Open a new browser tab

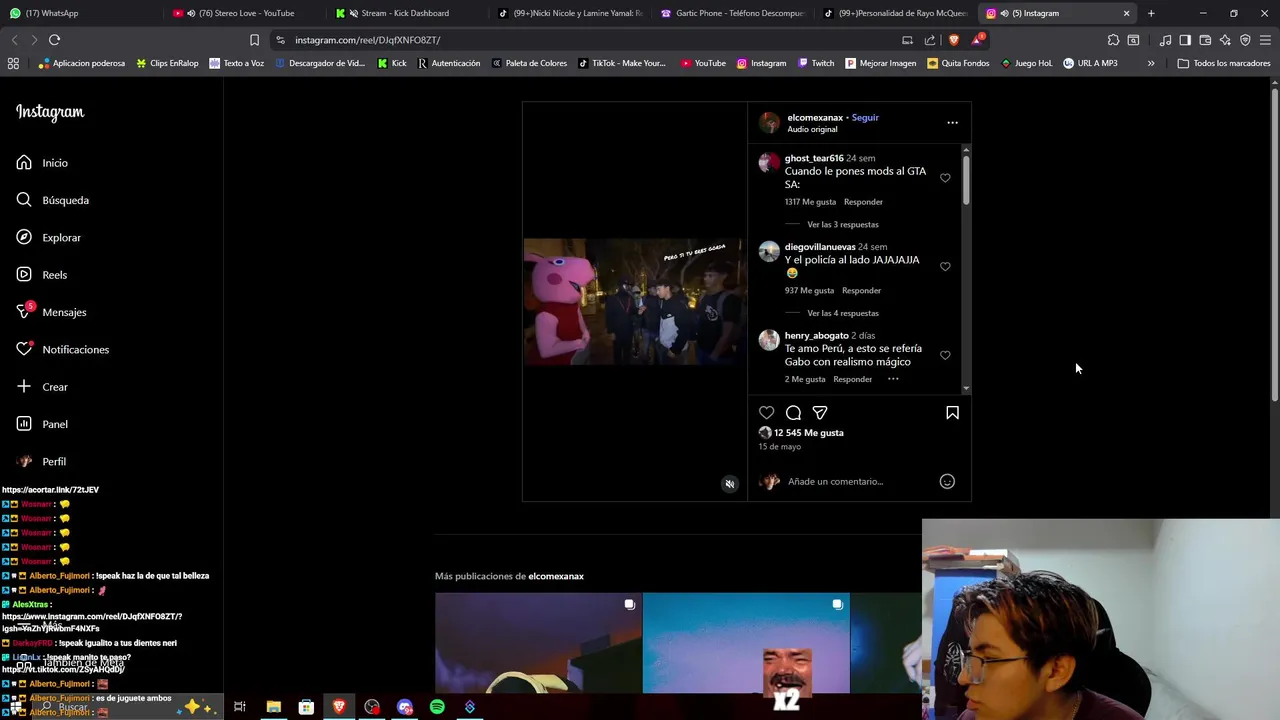(x=1151, y=13)
